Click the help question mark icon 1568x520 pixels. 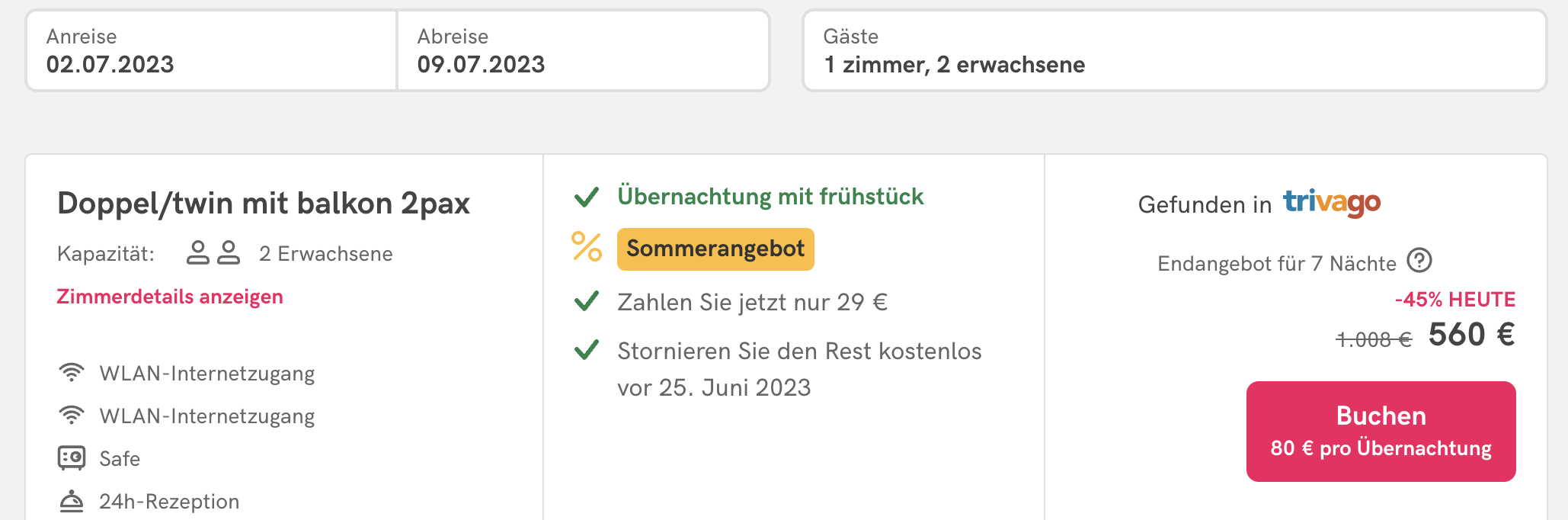1419,261
